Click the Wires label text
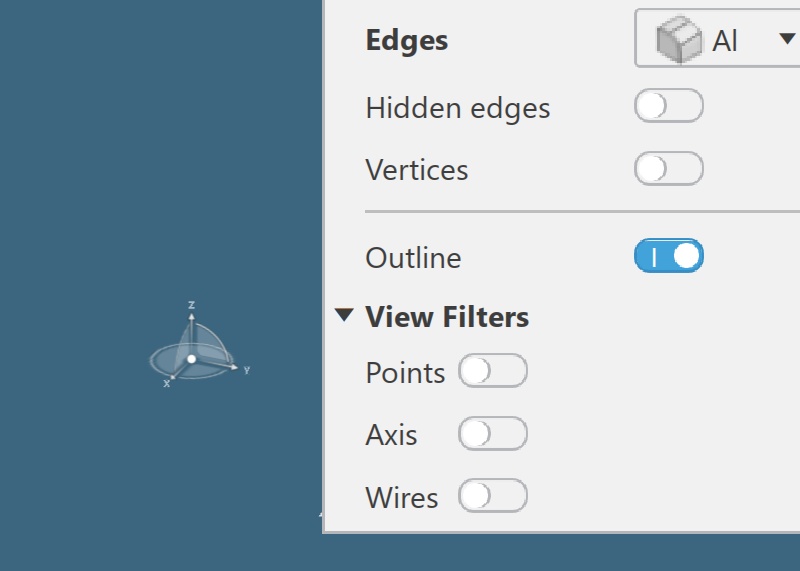 pyautogui.click(x=401, y=498)
